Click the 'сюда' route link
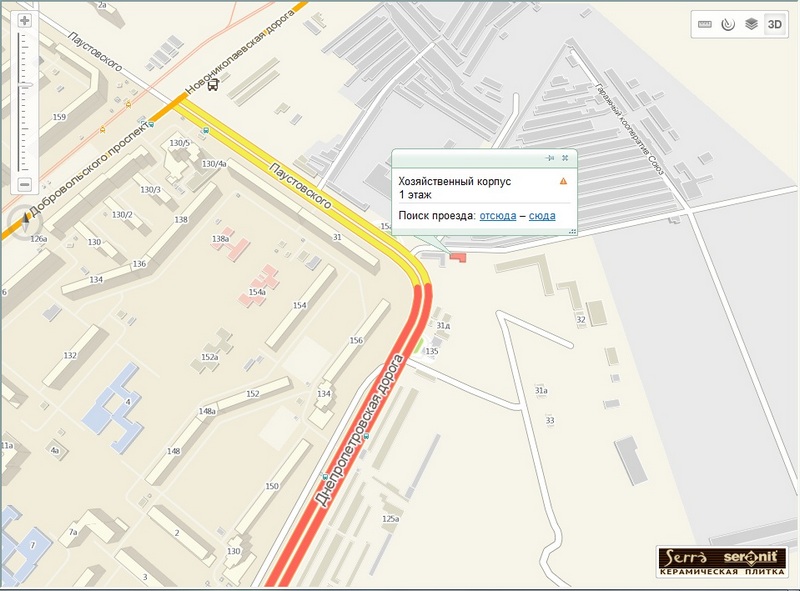The height and width of the screenshot is (591, 800). [x=542, y=215]
